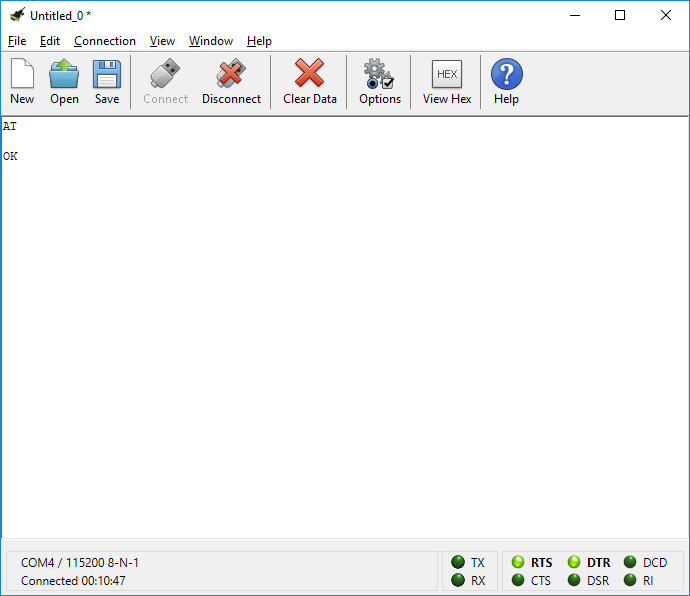Open the Options gear icon
690x596 pixels.
[379, 74]
